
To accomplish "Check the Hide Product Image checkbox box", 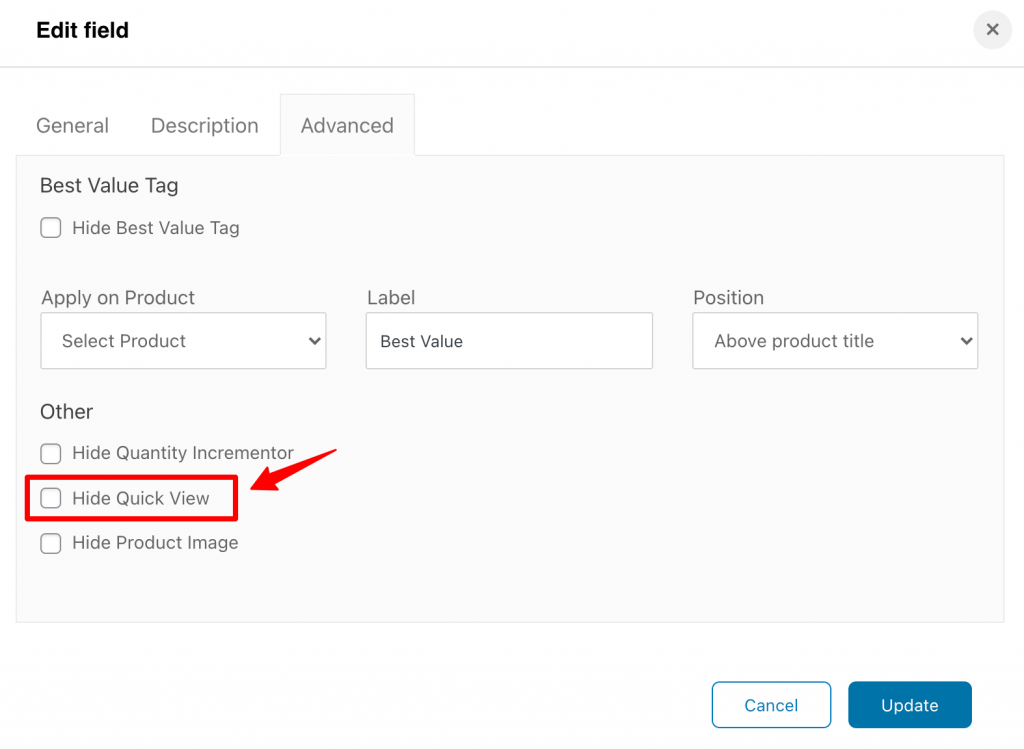I will (x=51, y=543).
